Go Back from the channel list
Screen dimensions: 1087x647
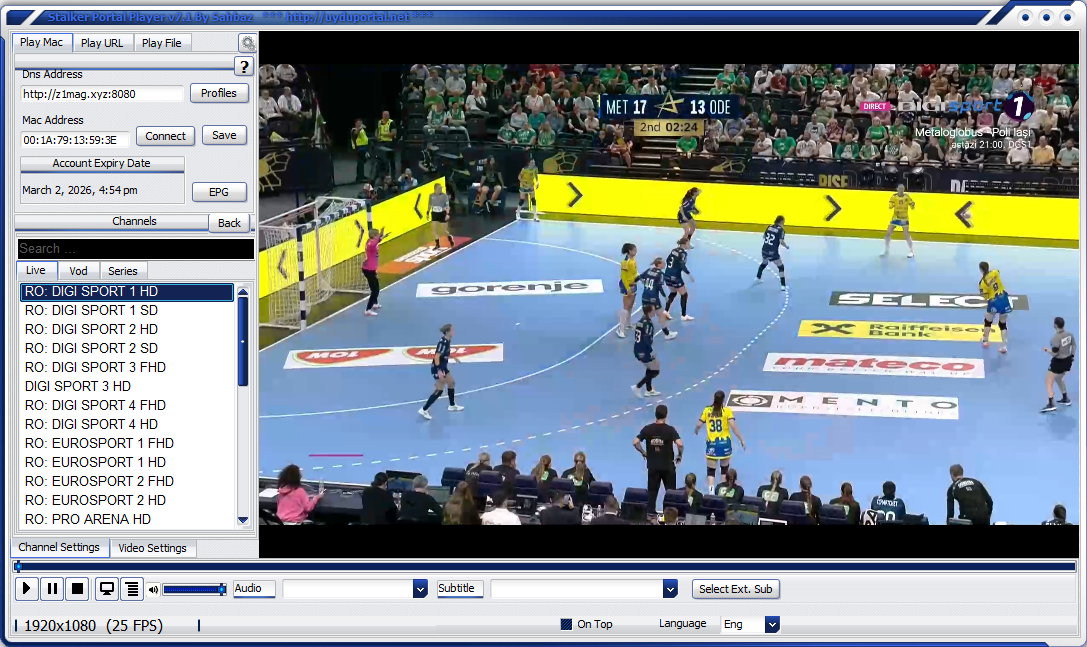pyautogui.click(x=229, y=223)
